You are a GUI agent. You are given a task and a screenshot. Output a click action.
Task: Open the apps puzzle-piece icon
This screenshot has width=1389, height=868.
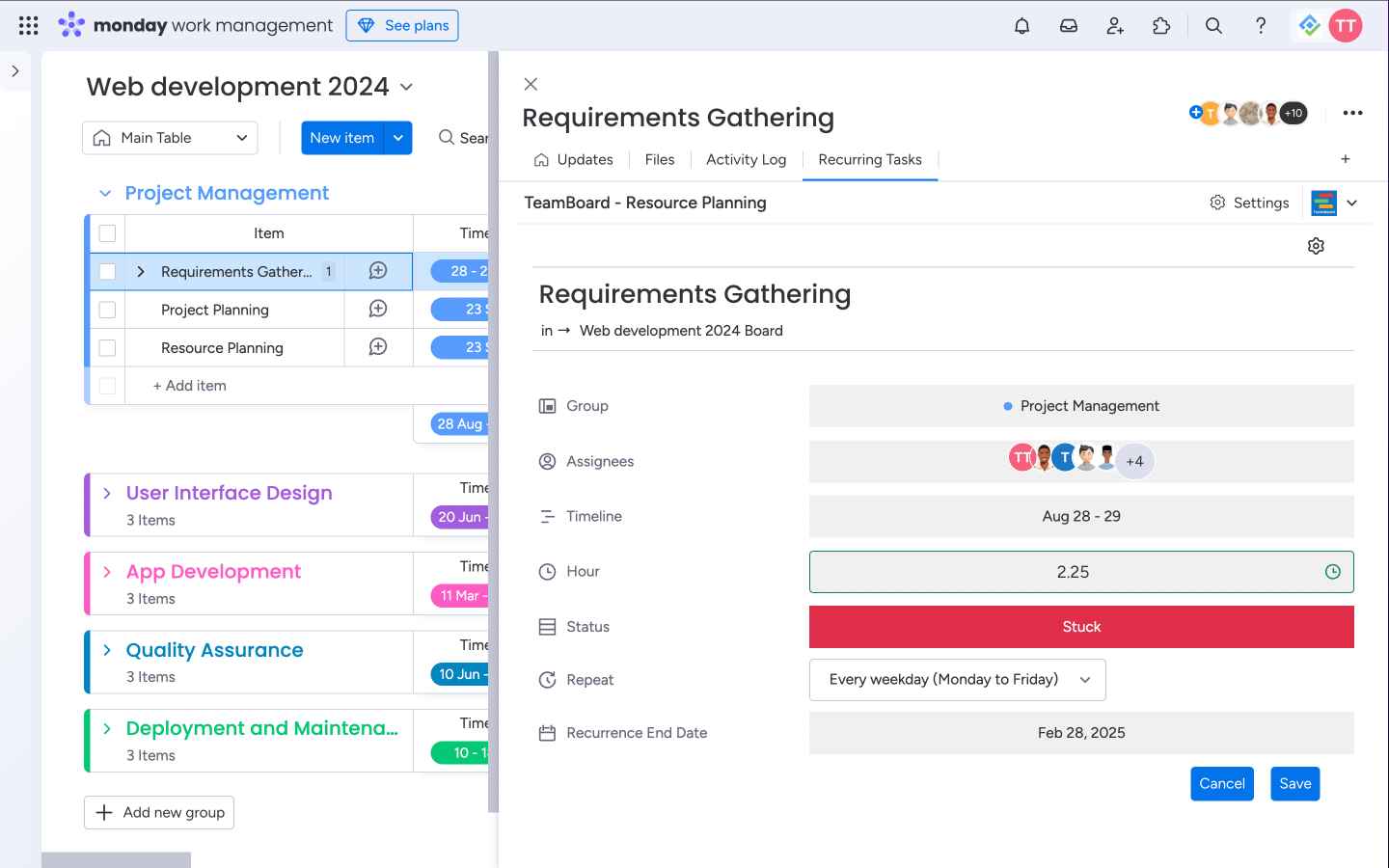(1161, 26)
